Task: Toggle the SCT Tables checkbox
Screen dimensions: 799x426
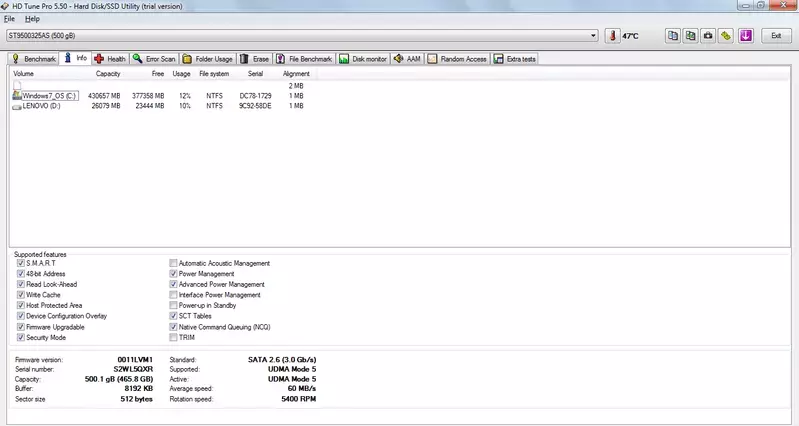Action: [x=173, y=316]
